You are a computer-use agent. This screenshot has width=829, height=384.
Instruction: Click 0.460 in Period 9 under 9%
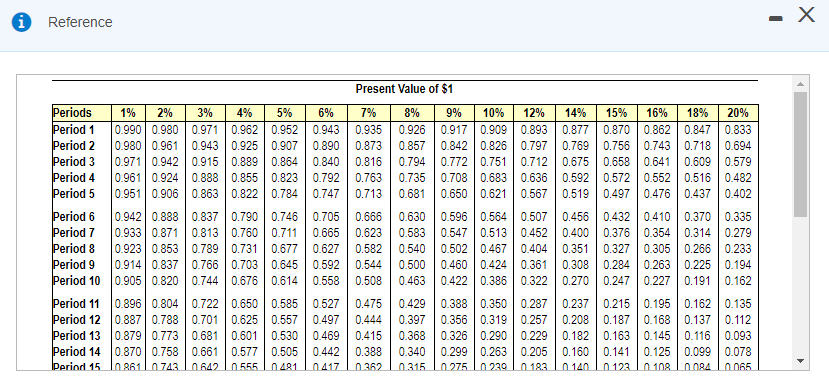454,265
